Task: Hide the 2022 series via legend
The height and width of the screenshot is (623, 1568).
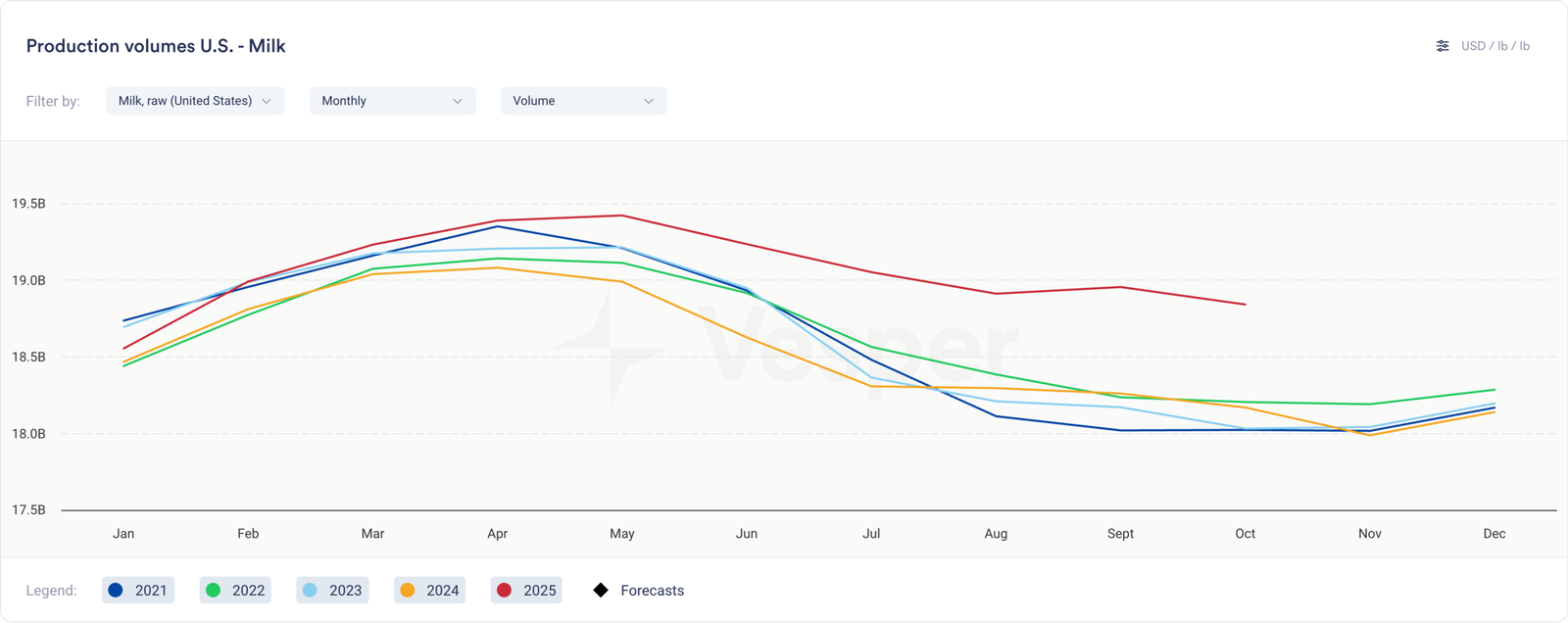Action: click(x=236, y=590)
